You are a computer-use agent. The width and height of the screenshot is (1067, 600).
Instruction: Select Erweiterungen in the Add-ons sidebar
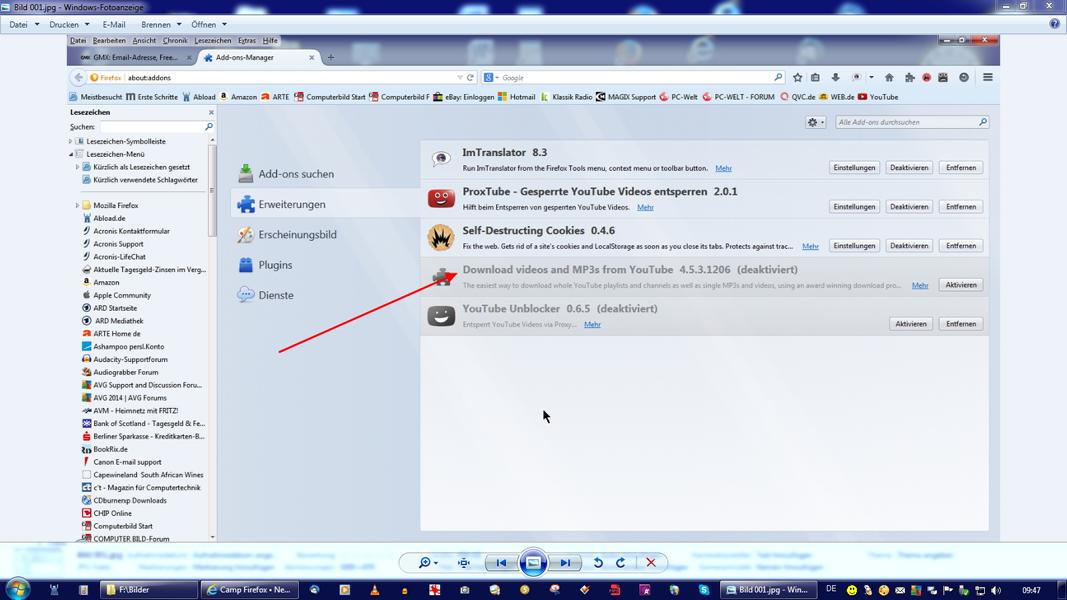point(291,204)
